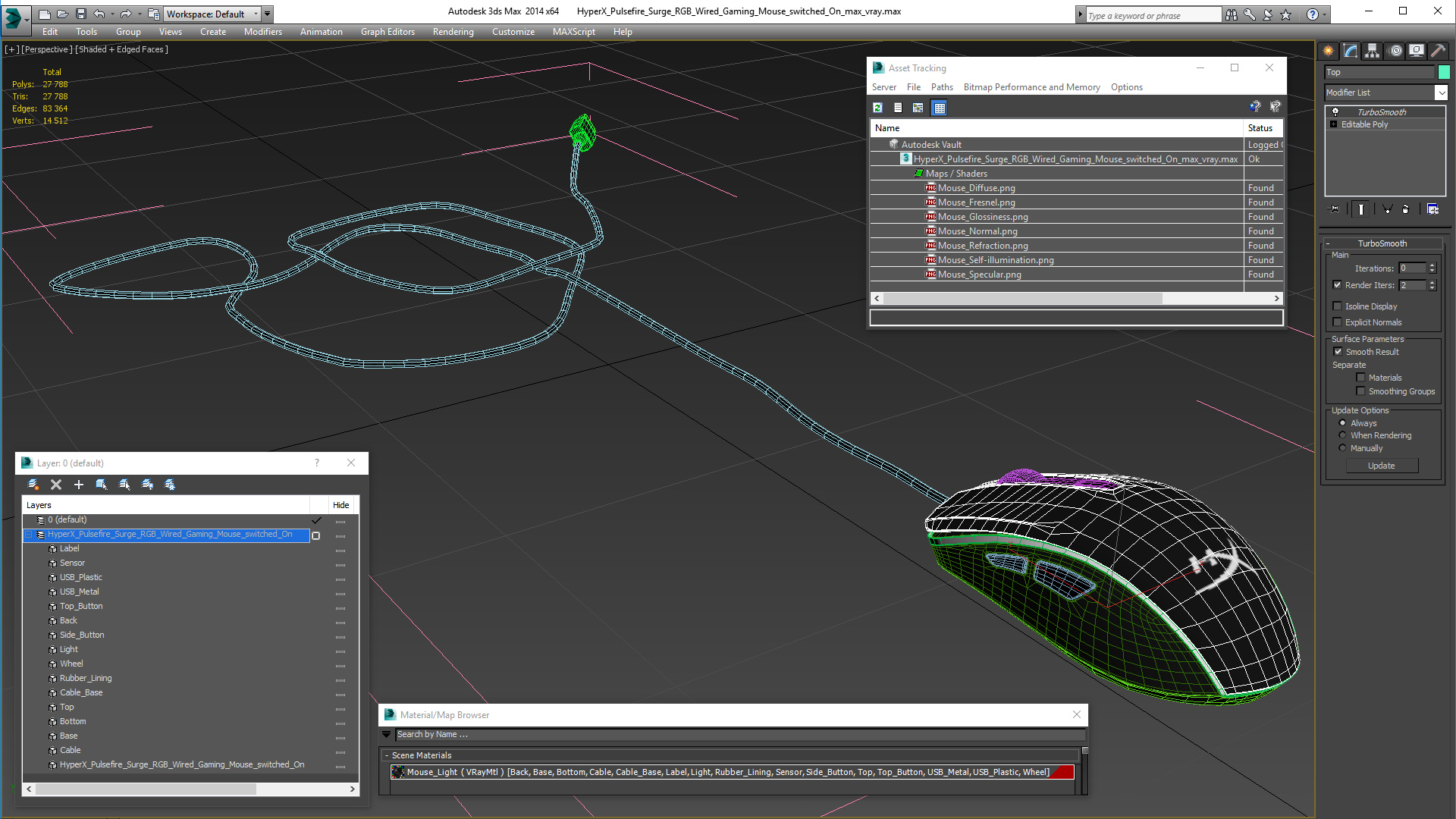The width and height of the screenshot is (1456, 819).
Task: Open the Material/Map Browser options arrow
Action: 387,735
